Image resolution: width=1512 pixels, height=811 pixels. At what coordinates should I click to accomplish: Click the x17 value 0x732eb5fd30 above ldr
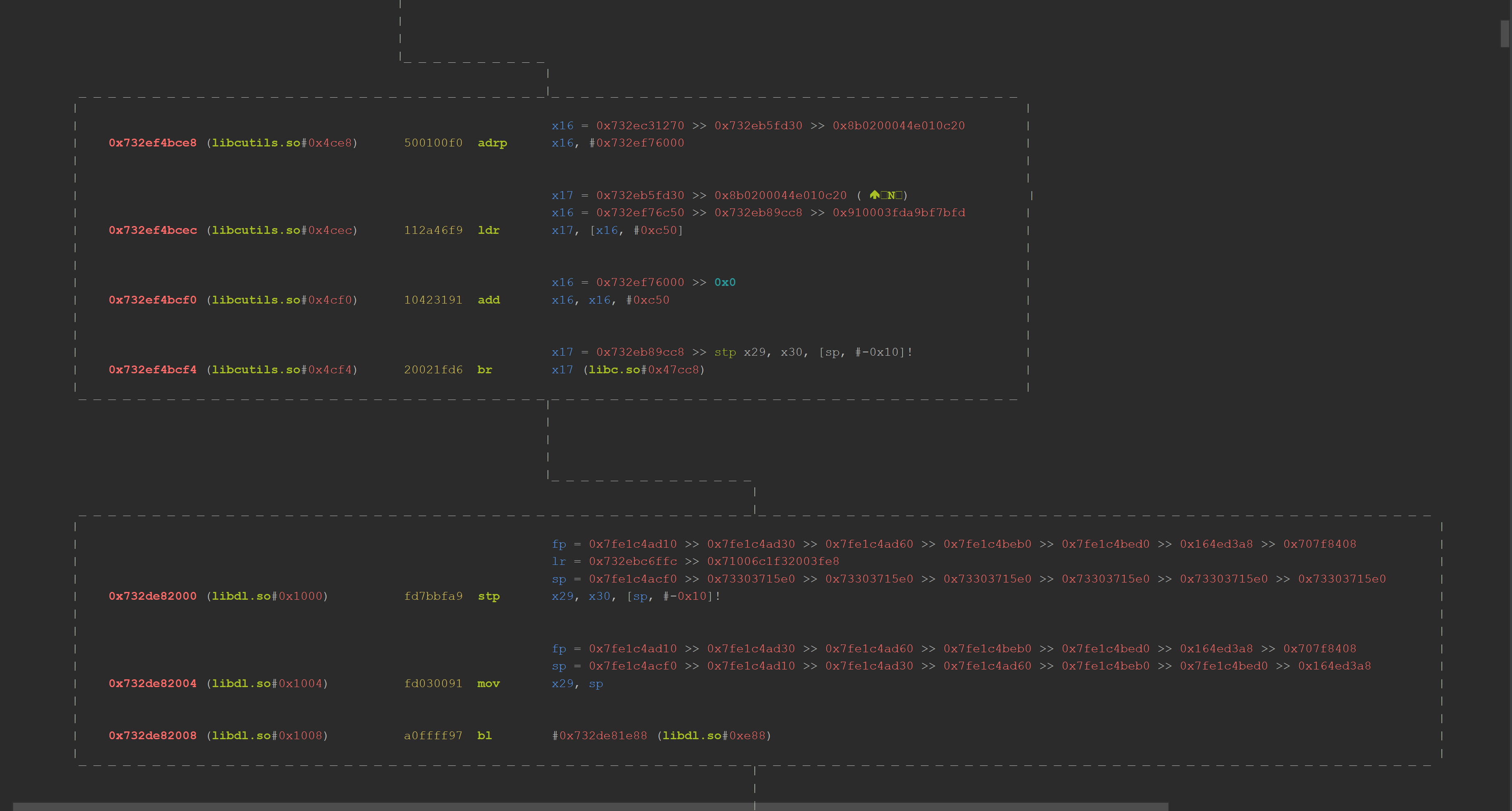coord(640,195)
